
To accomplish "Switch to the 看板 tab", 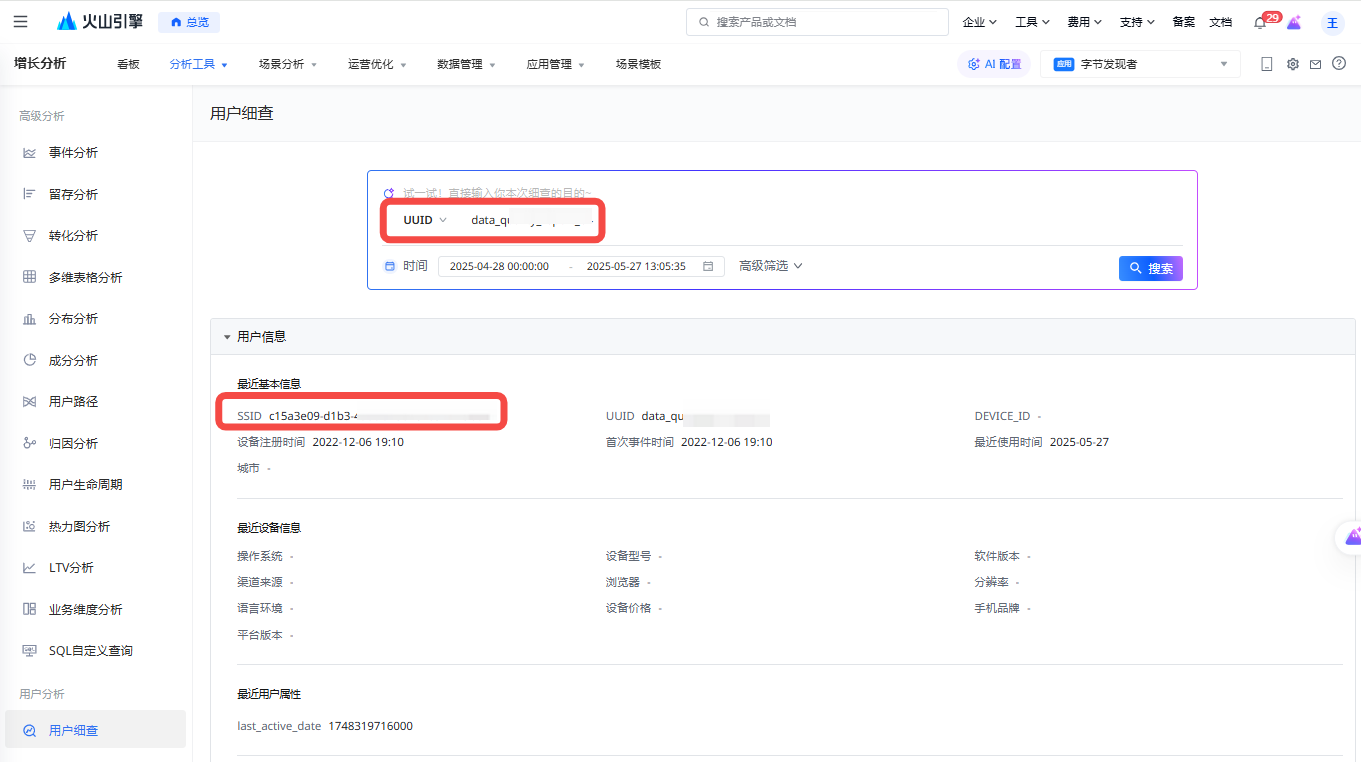I will tap(128, 64).
